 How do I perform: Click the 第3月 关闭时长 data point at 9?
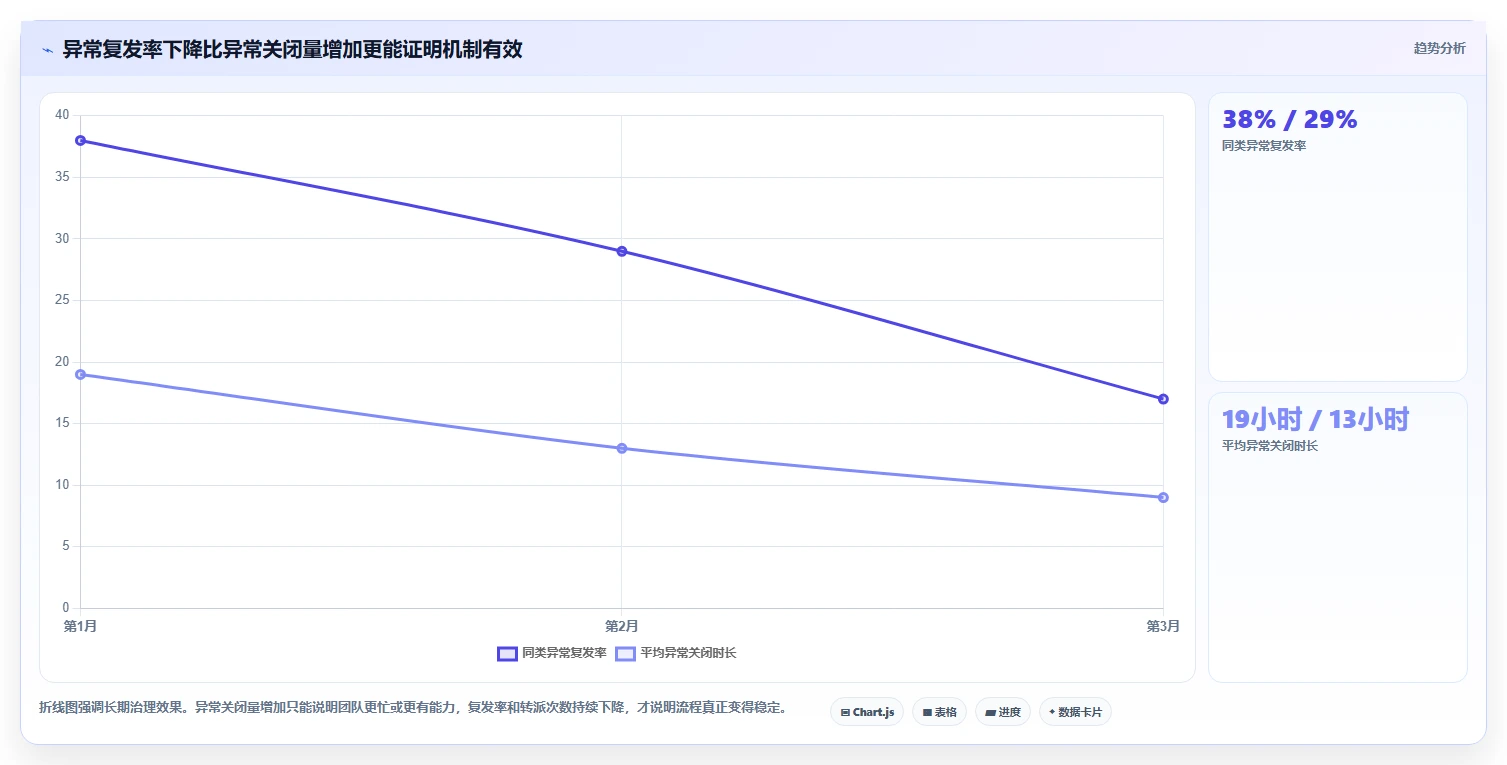pyautogui.click(x=1163, y=497)
